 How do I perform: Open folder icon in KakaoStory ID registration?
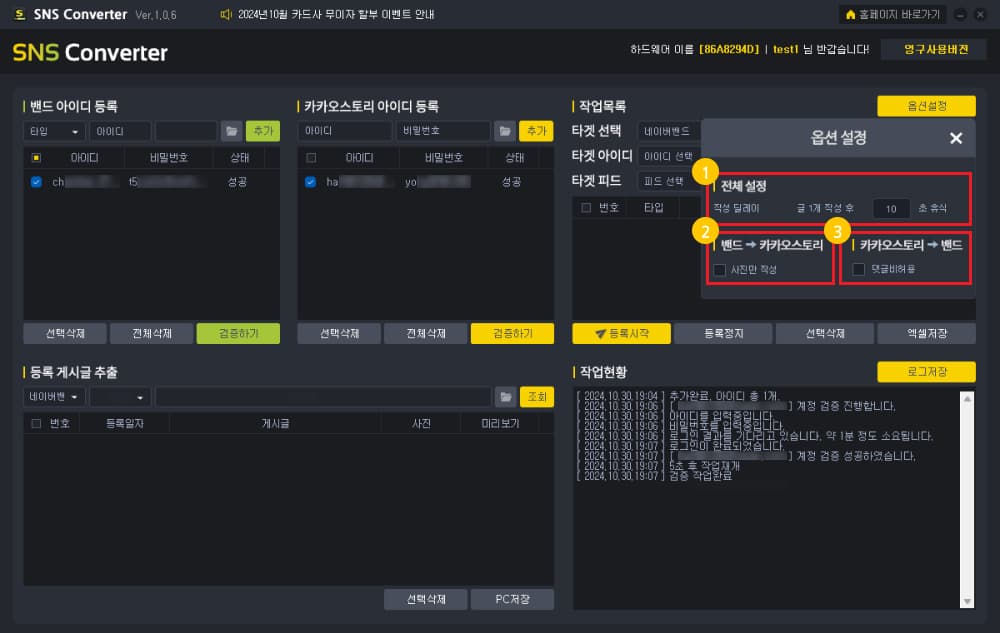point(505,131)
